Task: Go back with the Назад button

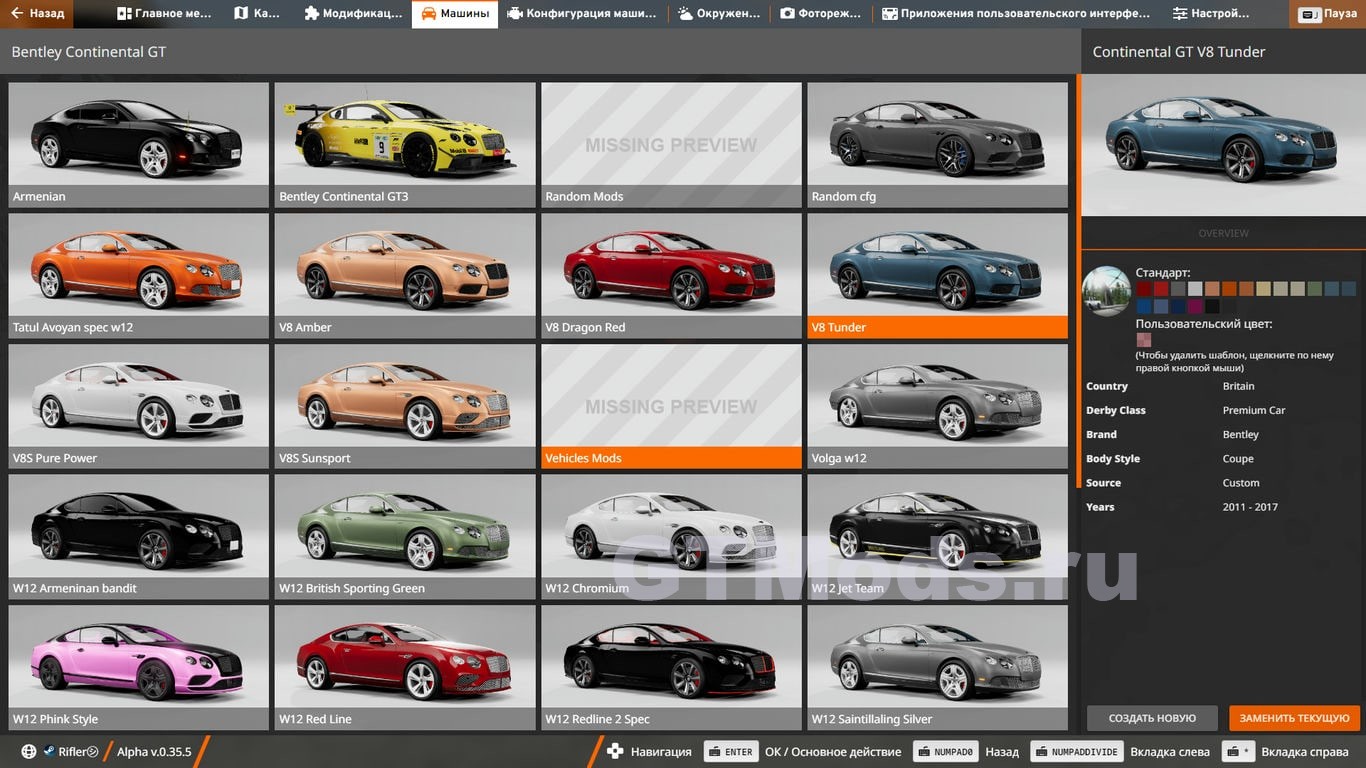Action: [37, 14]
